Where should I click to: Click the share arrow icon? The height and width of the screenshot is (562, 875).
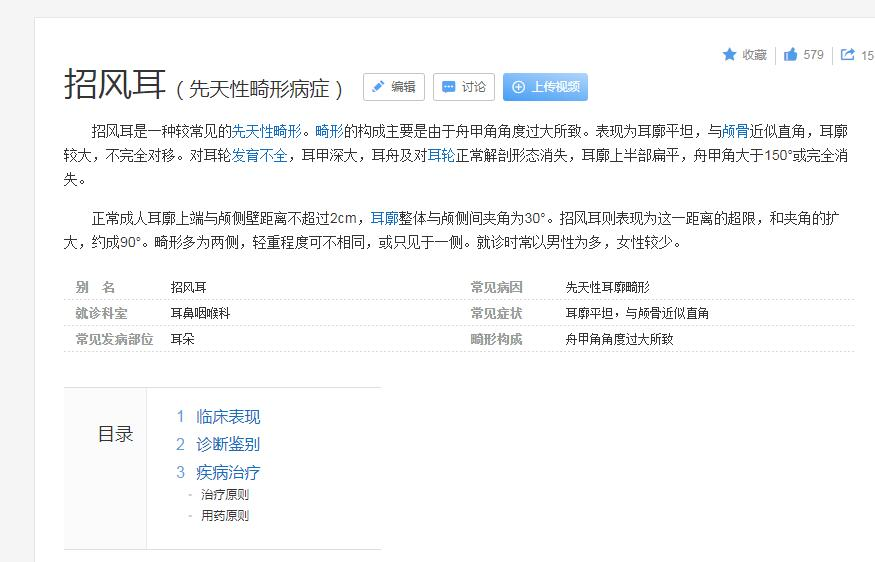[848, 54]
